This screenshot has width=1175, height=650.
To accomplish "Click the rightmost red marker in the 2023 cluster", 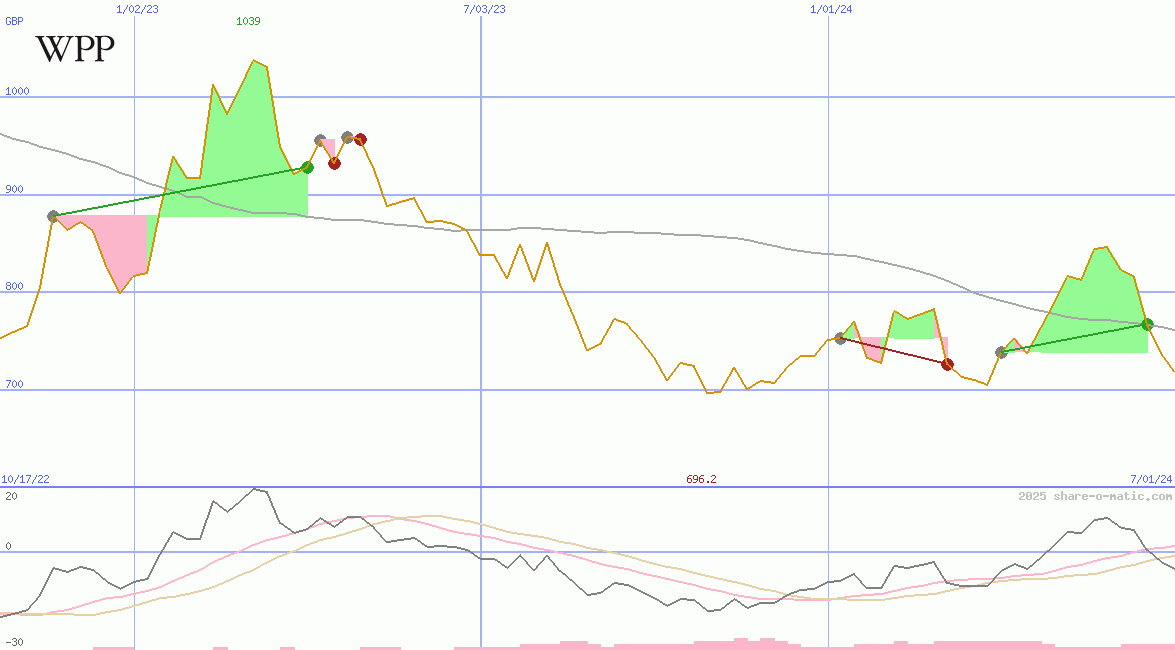I will point(360,140).
